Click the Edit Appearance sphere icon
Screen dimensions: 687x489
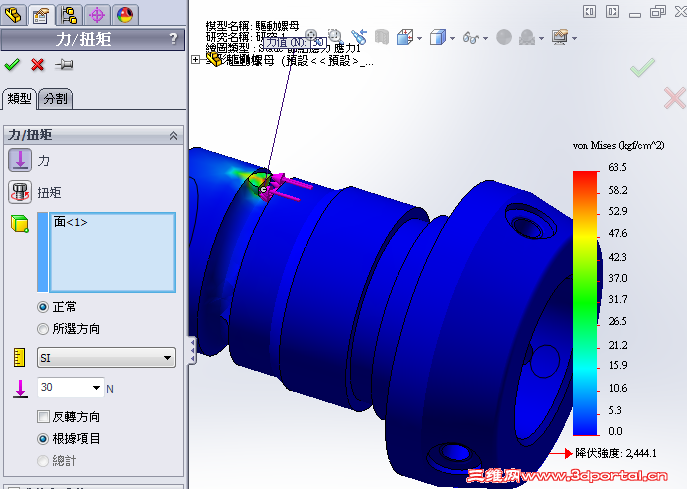504,38
